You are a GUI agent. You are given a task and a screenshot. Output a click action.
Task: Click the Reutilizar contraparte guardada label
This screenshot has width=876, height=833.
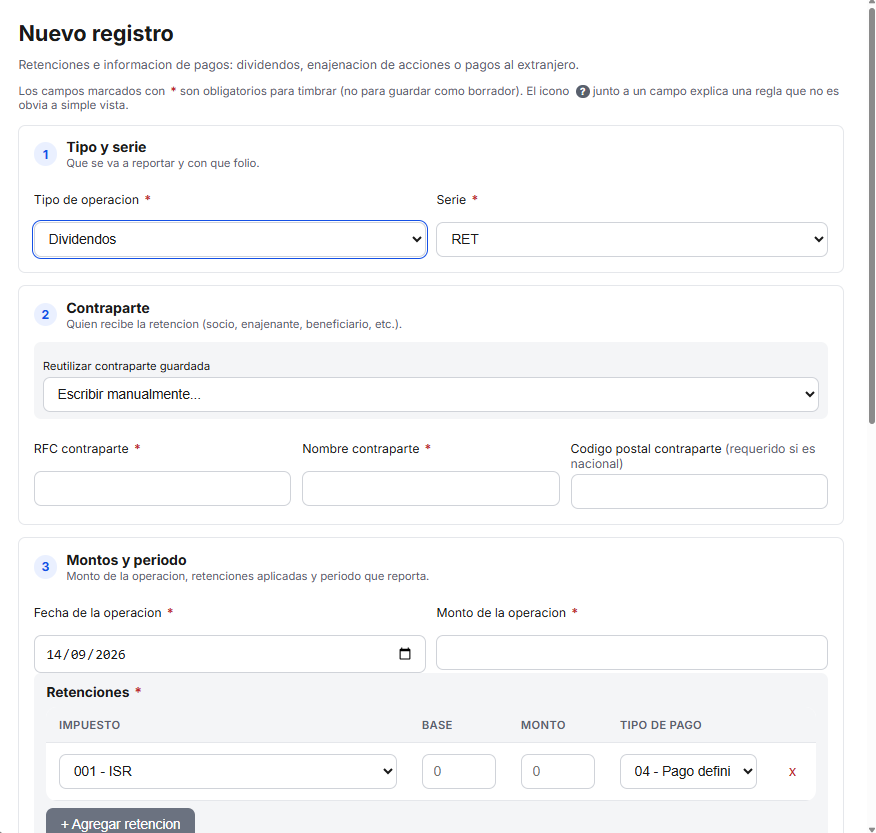[x=126, y=366]
